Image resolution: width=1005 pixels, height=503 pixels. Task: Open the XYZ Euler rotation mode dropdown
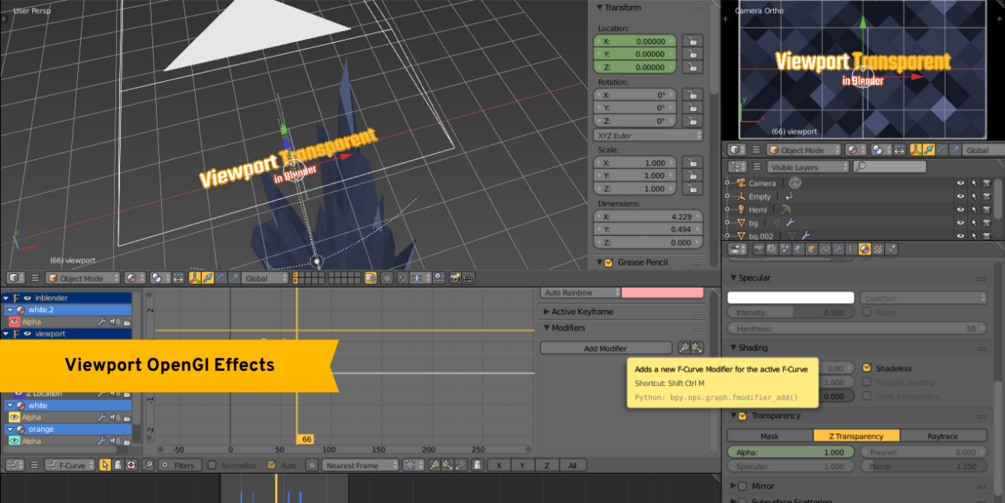648,135
